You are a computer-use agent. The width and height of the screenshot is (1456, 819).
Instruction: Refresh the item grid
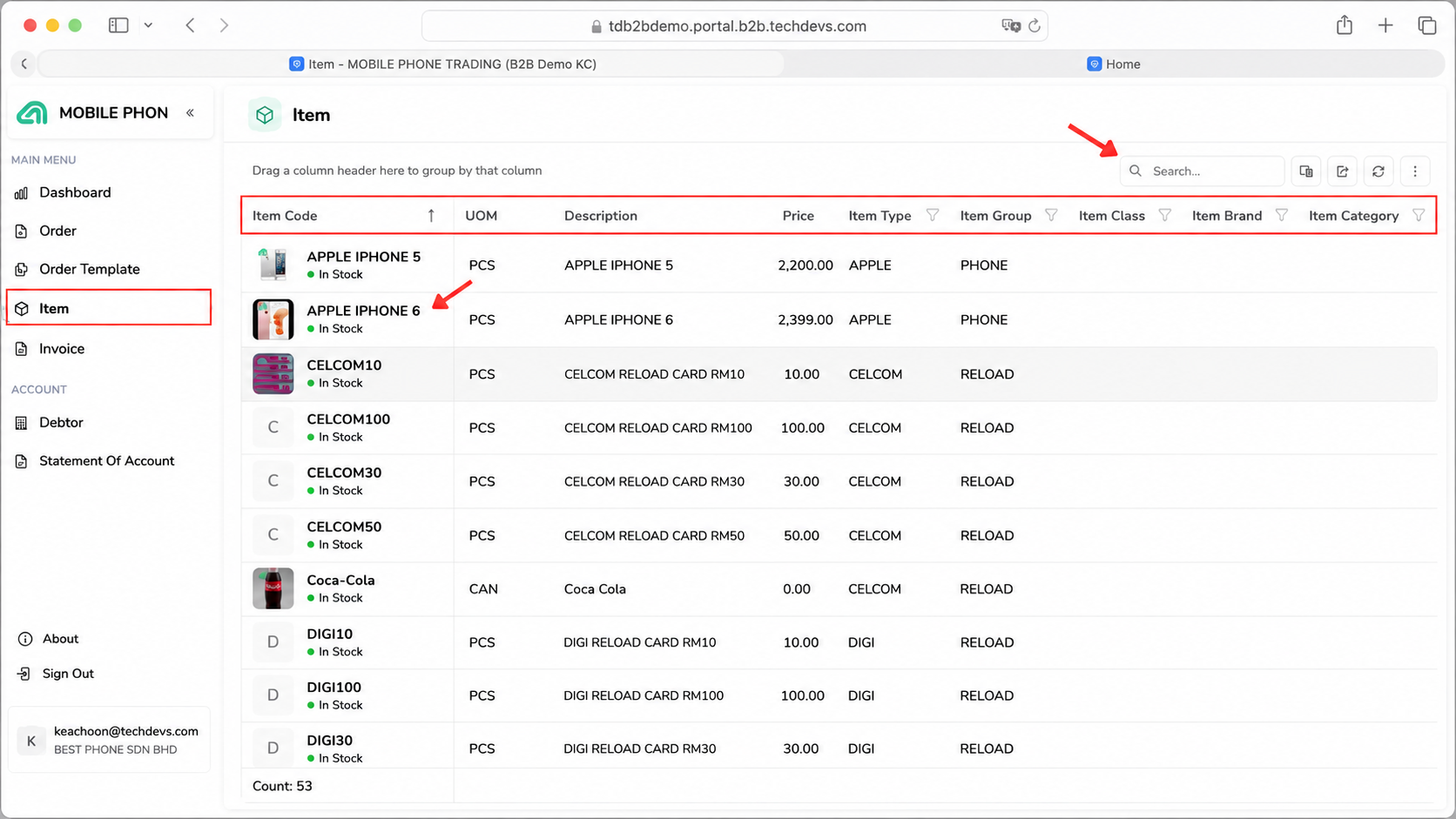(1378, 171)
